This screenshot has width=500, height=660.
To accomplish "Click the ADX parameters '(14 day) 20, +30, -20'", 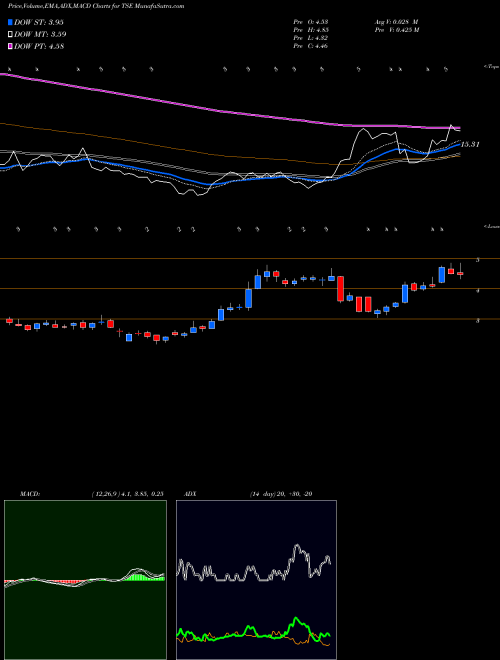I will coord(281,494).
